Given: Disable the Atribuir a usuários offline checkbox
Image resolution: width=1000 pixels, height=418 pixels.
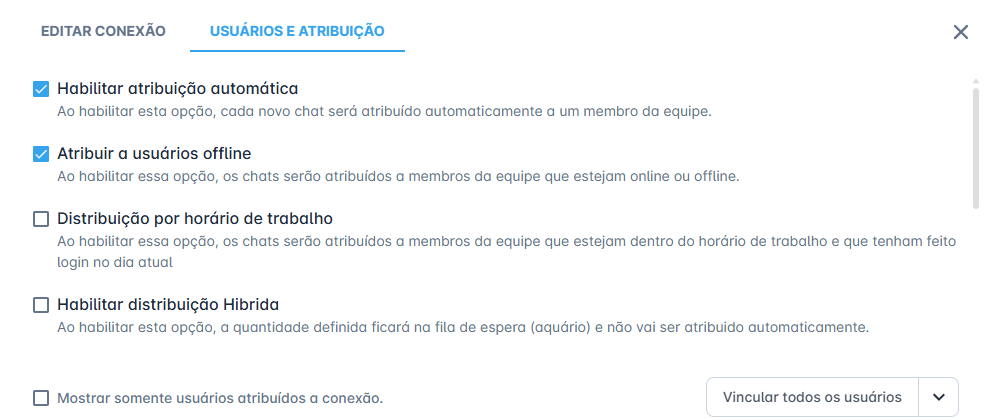Looking at the screenshot, I should (41, 154).
